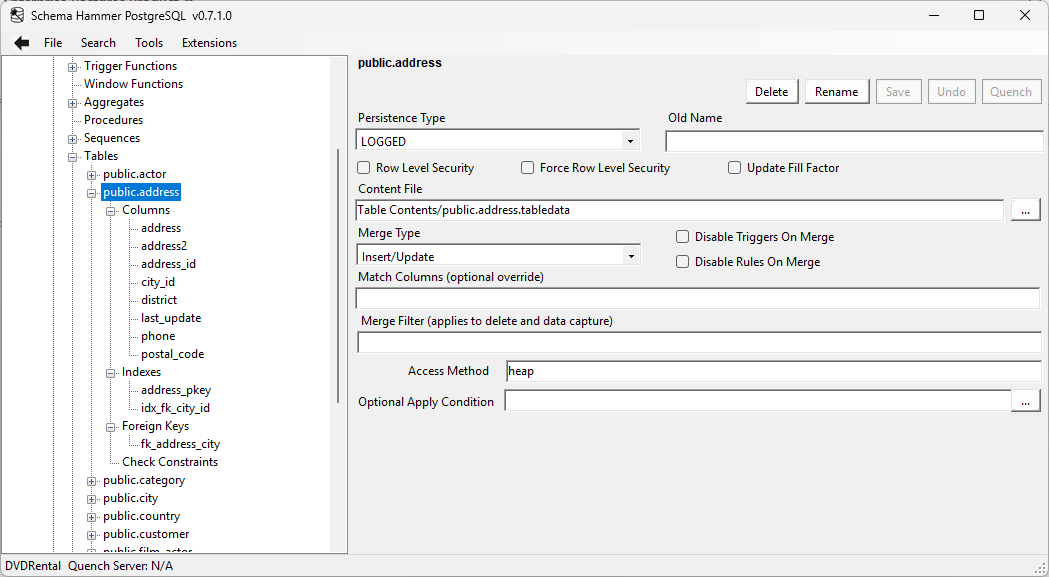Screen dimensions: 1049x577
Task: Check Disable Rules On Merge
Action: pyautogui.click(x=682, y=261)
